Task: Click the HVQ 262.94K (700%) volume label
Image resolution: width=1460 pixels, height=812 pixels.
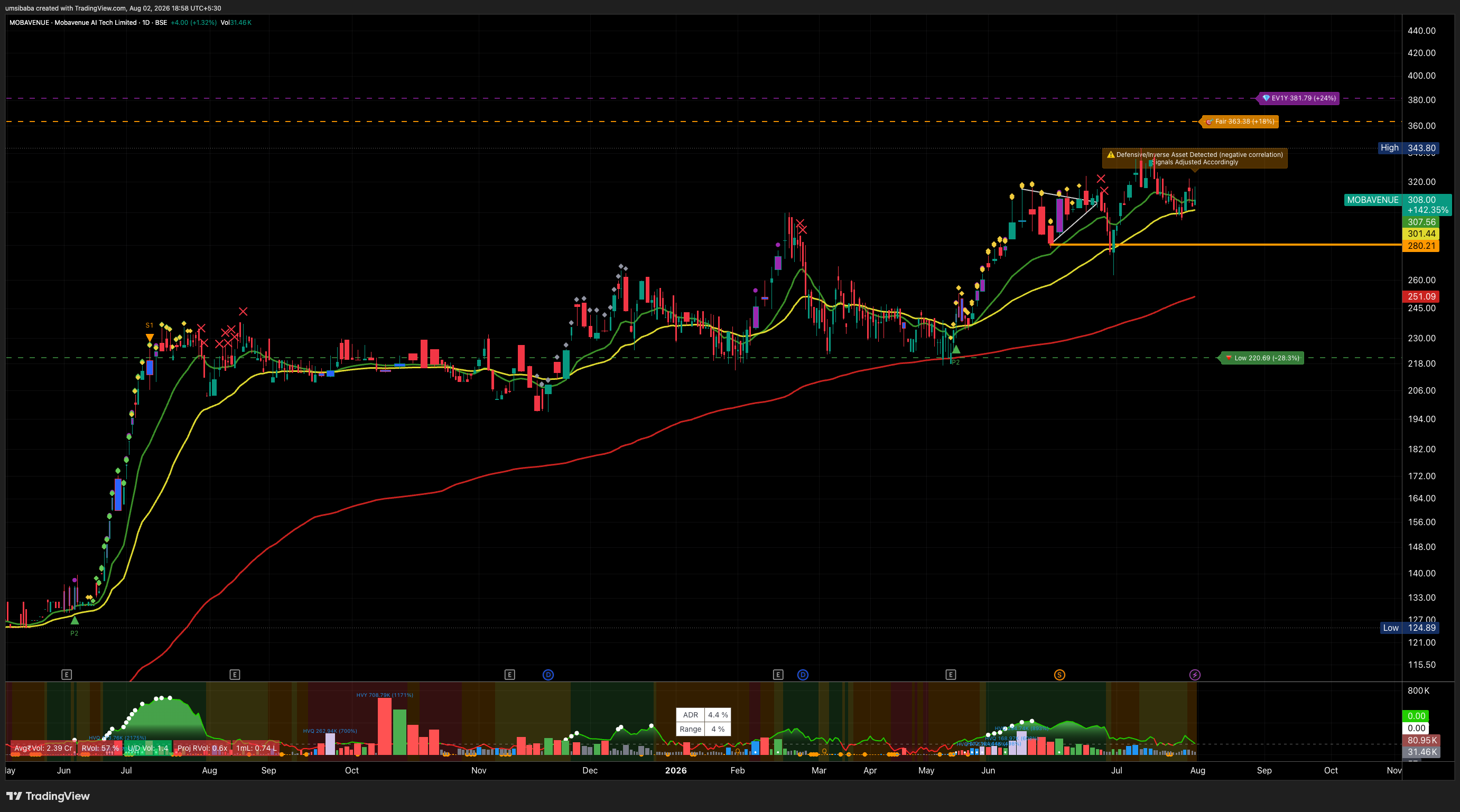Action: 330,731
